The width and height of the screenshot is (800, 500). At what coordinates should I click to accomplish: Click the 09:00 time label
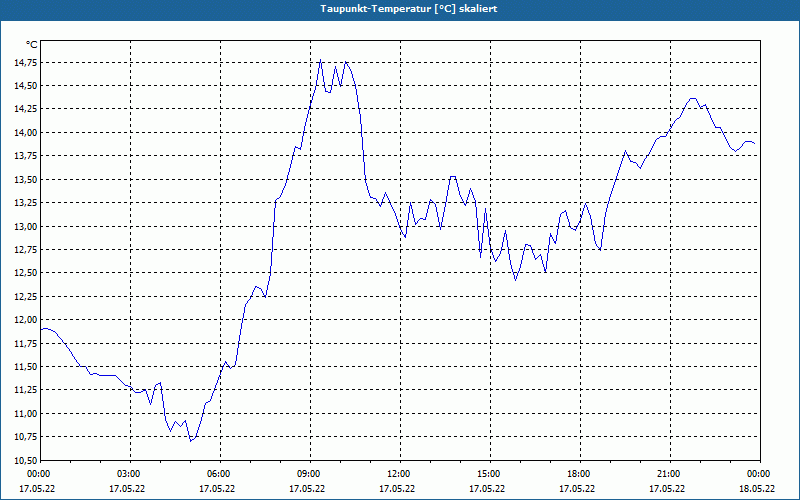[x=310, y=474]
